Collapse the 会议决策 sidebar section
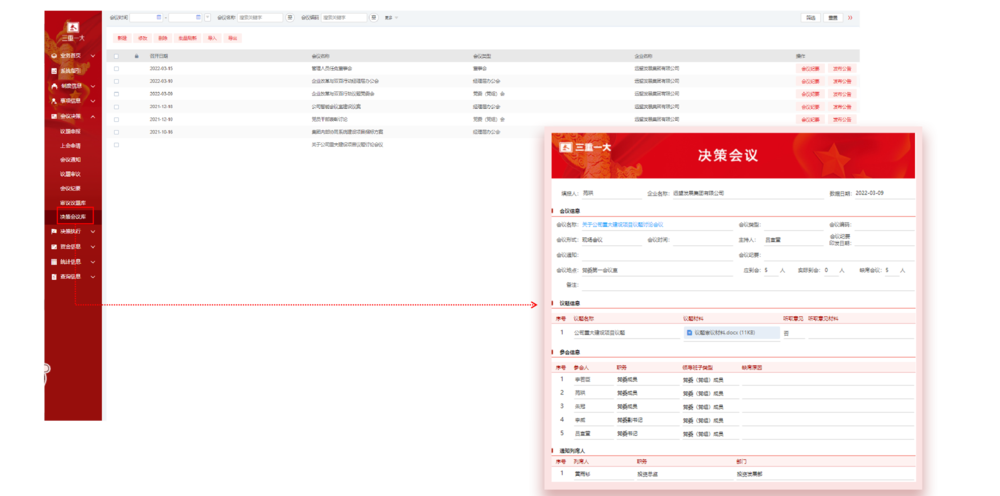1000x496 pixels. click(x=92, y=116)
